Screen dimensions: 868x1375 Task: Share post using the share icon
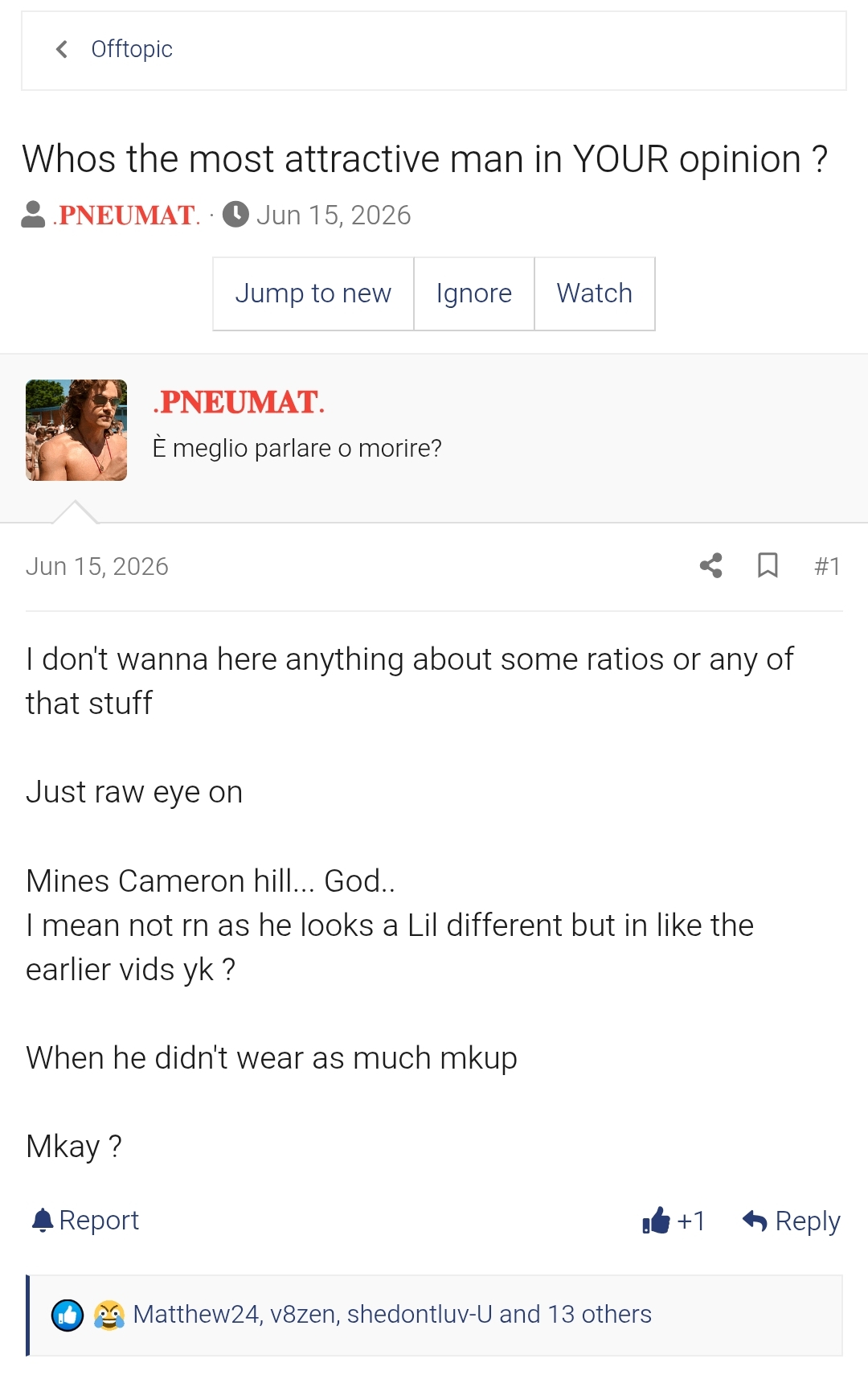tap(711, 566)
